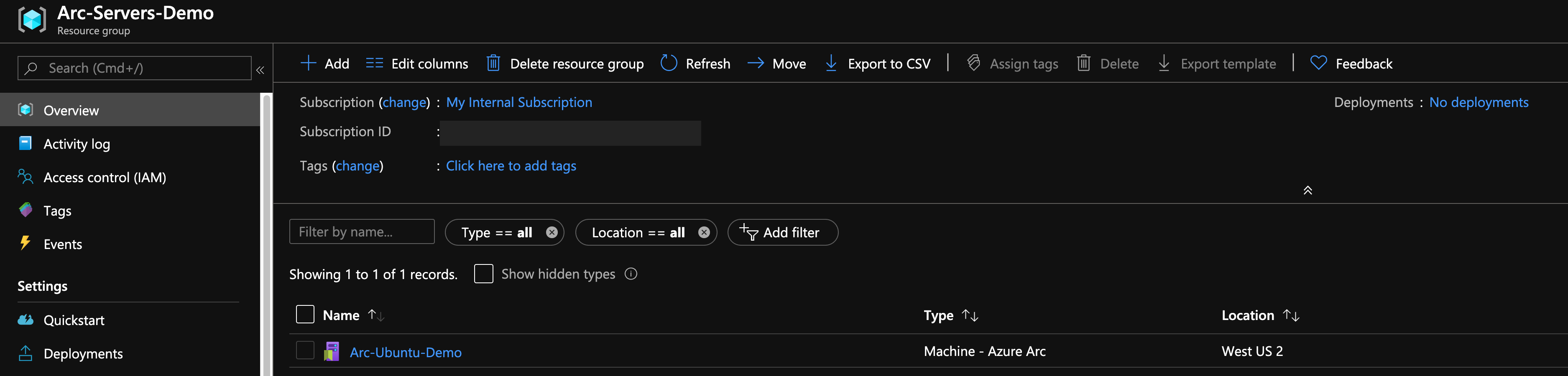Image resolution: width=1568 pixels, height=376 pixels.
Task: Export the list to CSV
Action: coord(877,63)
